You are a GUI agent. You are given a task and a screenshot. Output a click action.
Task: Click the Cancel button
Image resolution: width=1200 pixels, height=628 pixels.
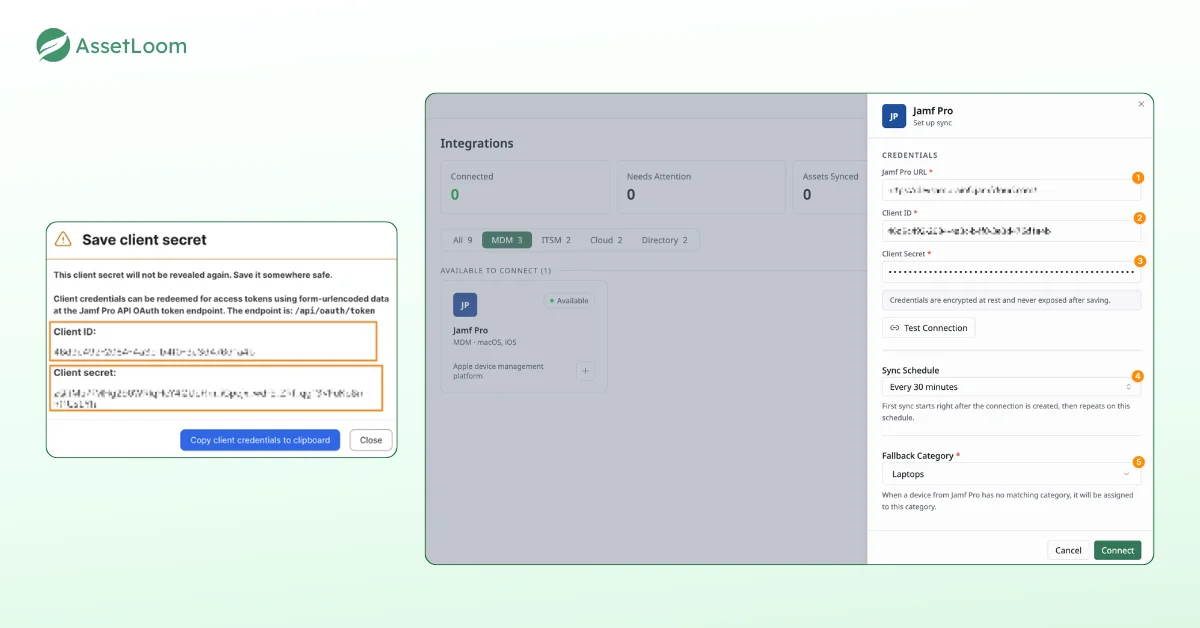1068,550
